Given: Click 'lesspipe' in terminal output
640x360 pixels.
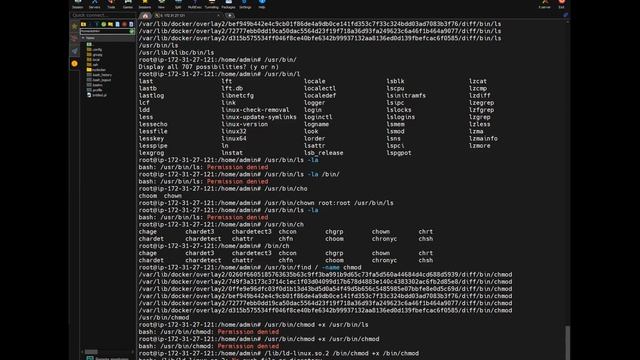Looking at the screenshot, I should coord(153,146).
